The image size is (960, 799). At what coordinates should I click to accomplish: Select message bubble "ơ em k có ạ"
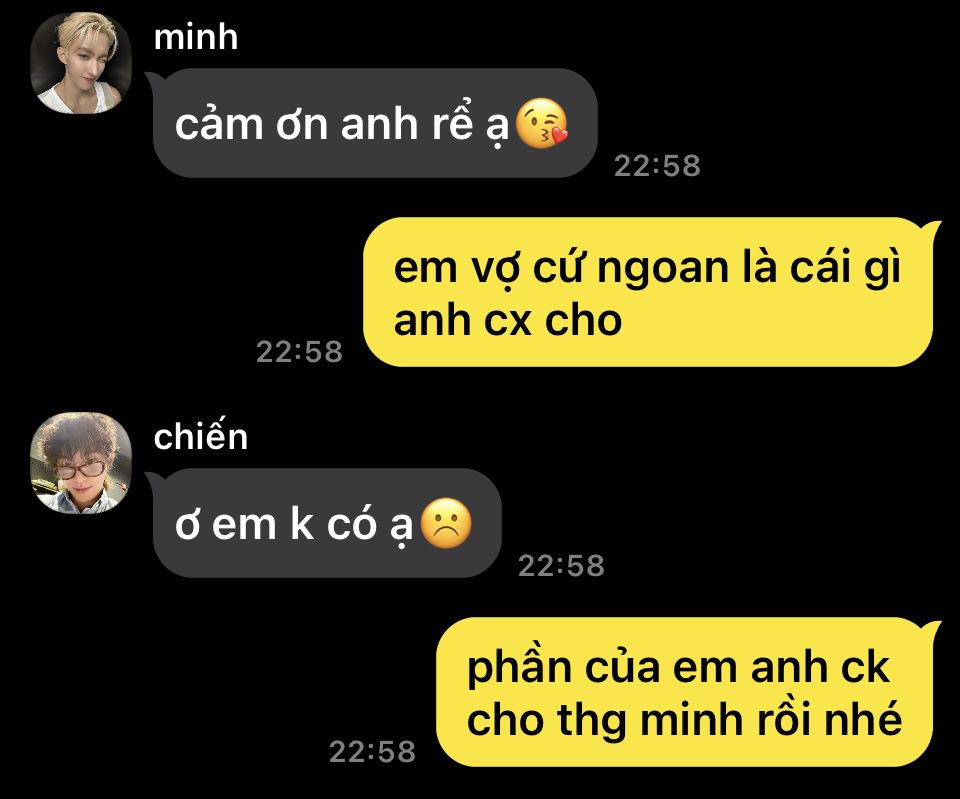326,523
